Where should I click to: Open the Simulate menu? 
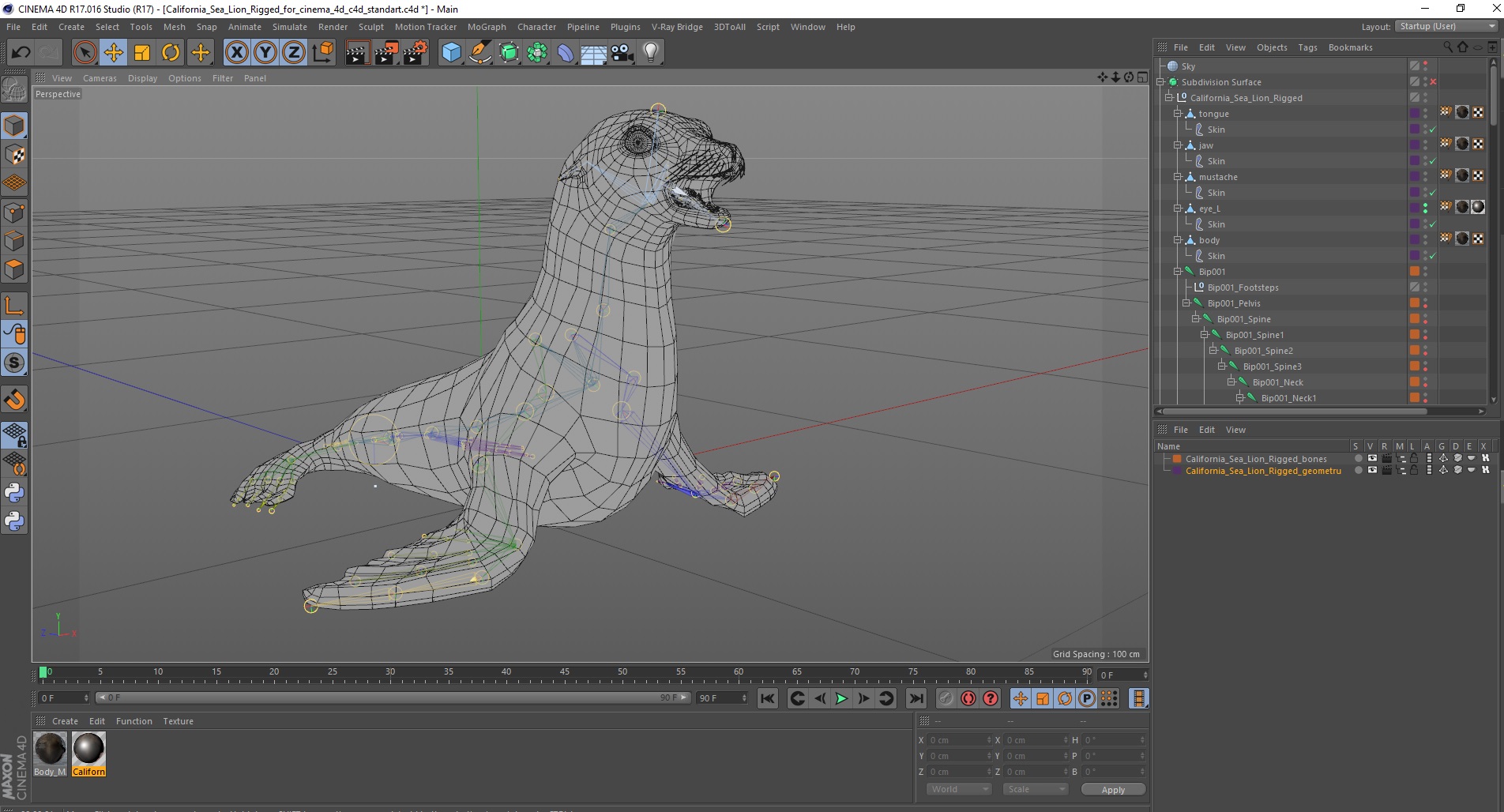[x=290, y=27]
